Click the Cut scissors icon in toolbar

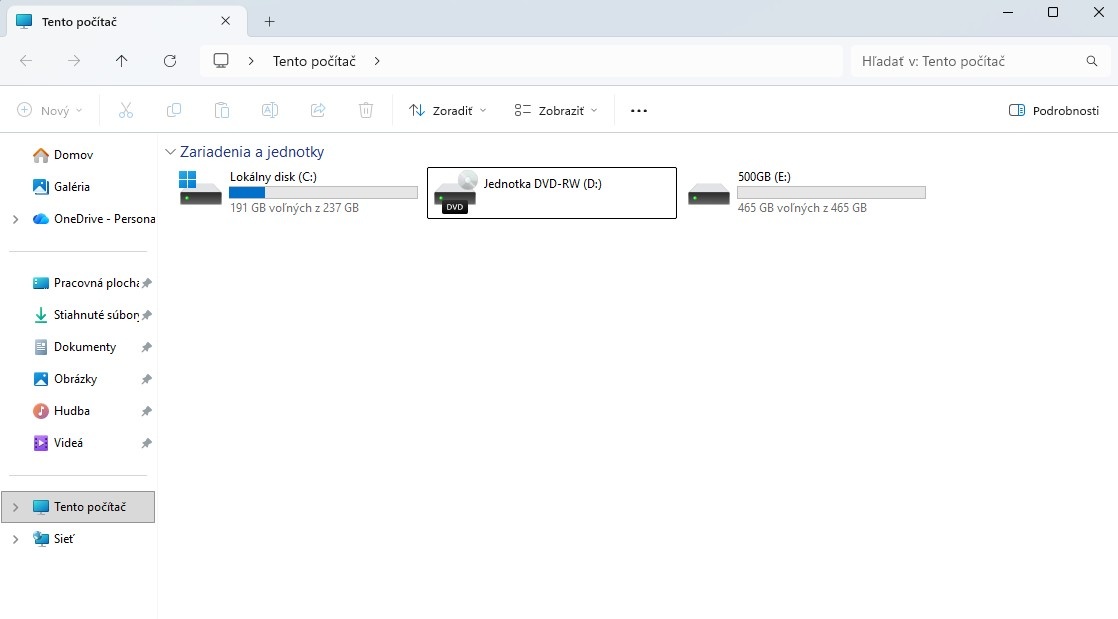click(126, 111)
